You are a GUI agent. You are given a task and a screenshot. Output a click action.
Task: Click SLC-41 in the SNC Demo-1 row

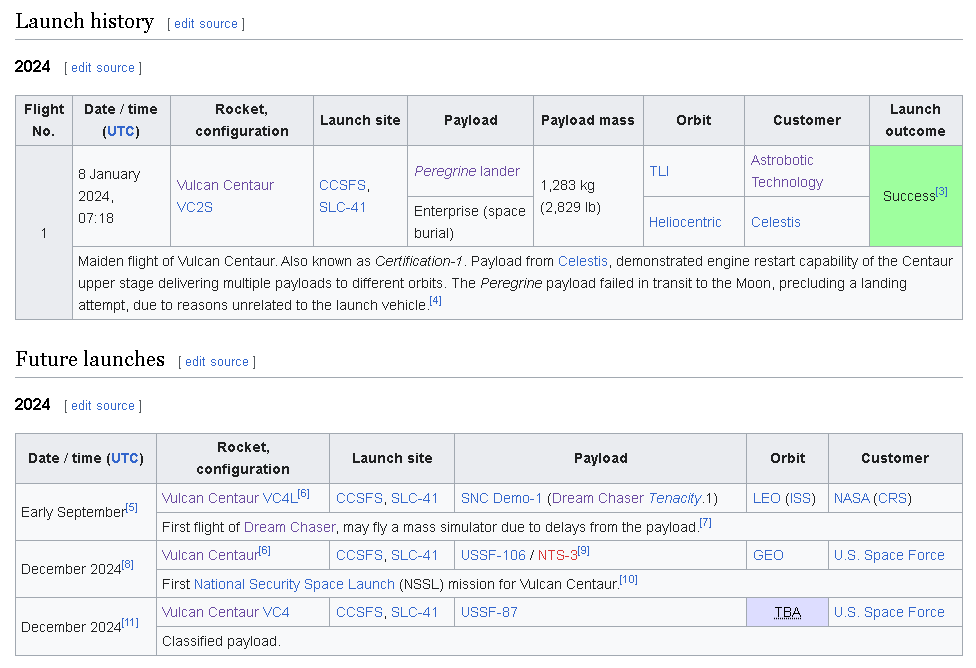pyautogui.click(x=415, y=499)
